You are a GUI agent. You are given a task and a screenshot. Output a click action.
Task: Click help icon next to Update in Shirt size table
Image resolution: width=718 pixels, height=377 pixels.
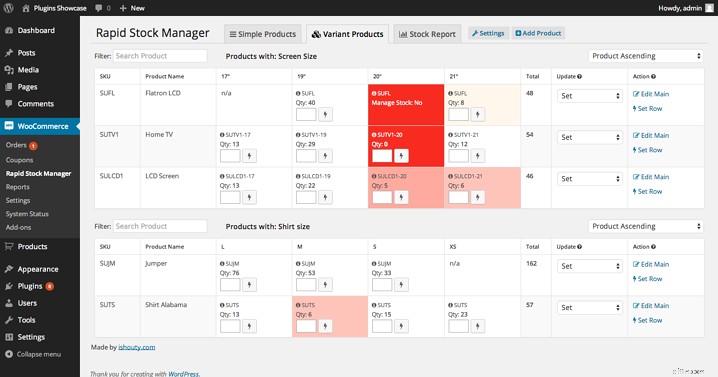click(x=579, y=247)
